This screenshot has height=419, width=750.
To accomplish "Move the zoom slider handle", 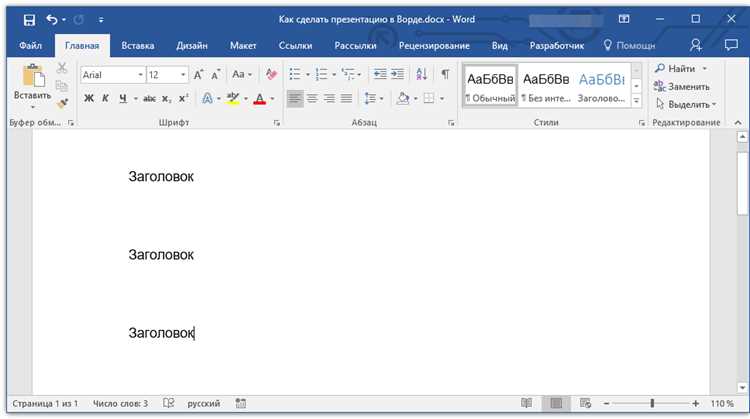I will pyautogui.click(x=652, y=404).
